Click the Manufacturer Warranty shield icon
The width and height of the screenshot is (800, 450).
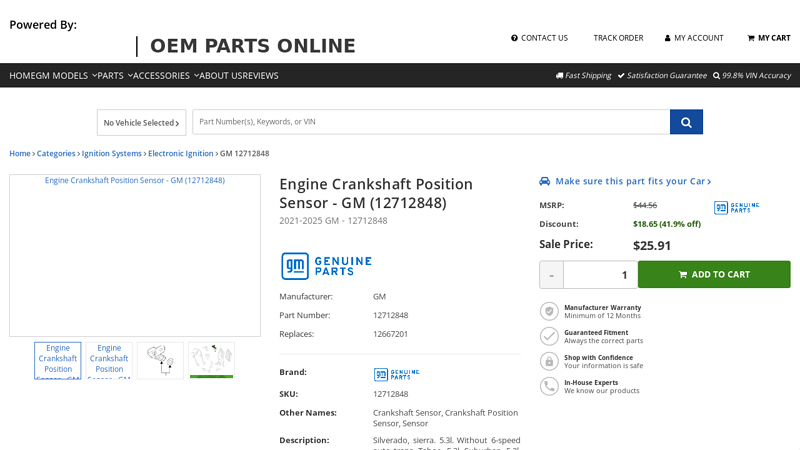549,311
